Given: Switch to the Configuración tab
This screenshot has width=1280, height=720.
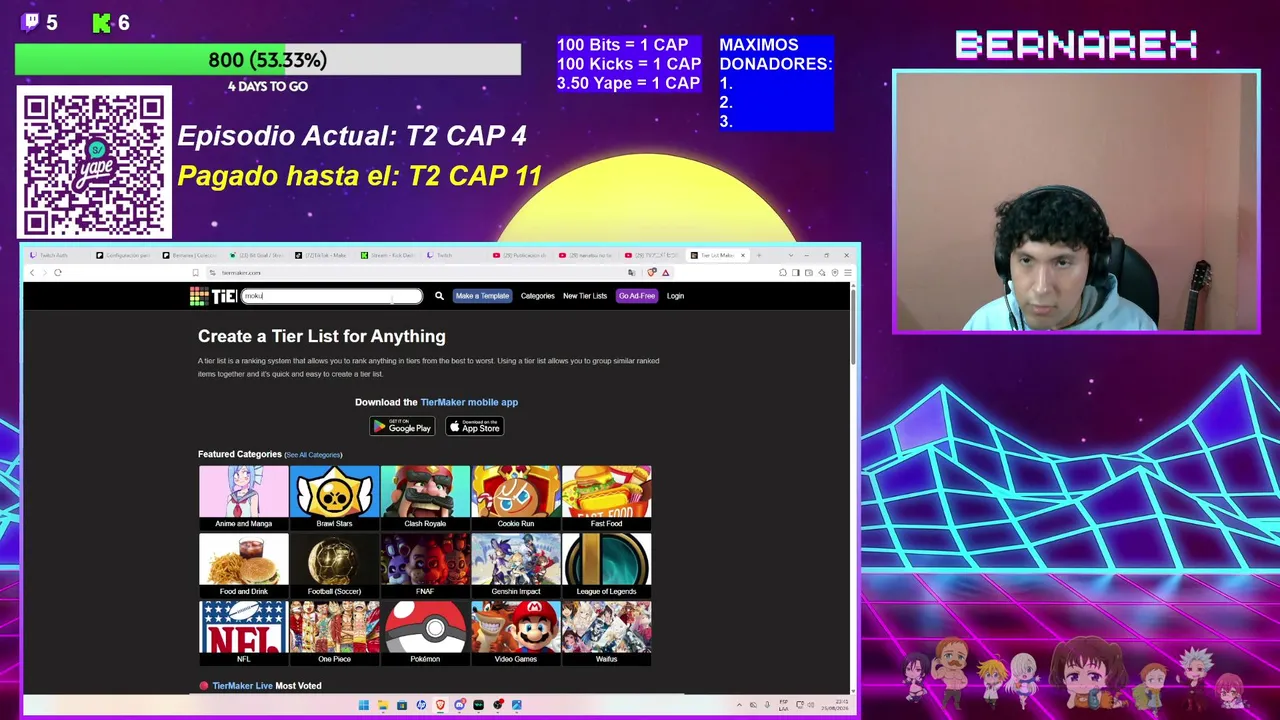Looking at the screenshot, I should tap(122, 255).
